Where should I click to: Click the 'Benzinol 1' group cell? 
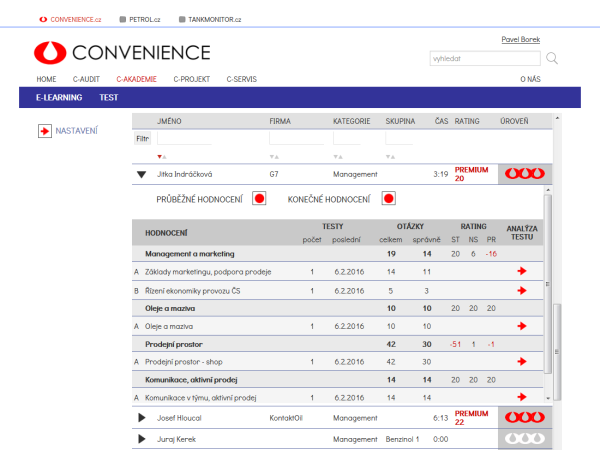point(402,439)
